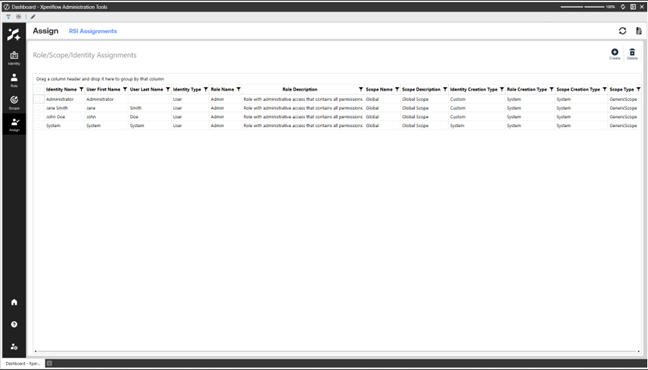Click scrollbar left arrow at grid bottom
Image resolution: width=648 pixels, height=370 pixels.
[36, 351]
